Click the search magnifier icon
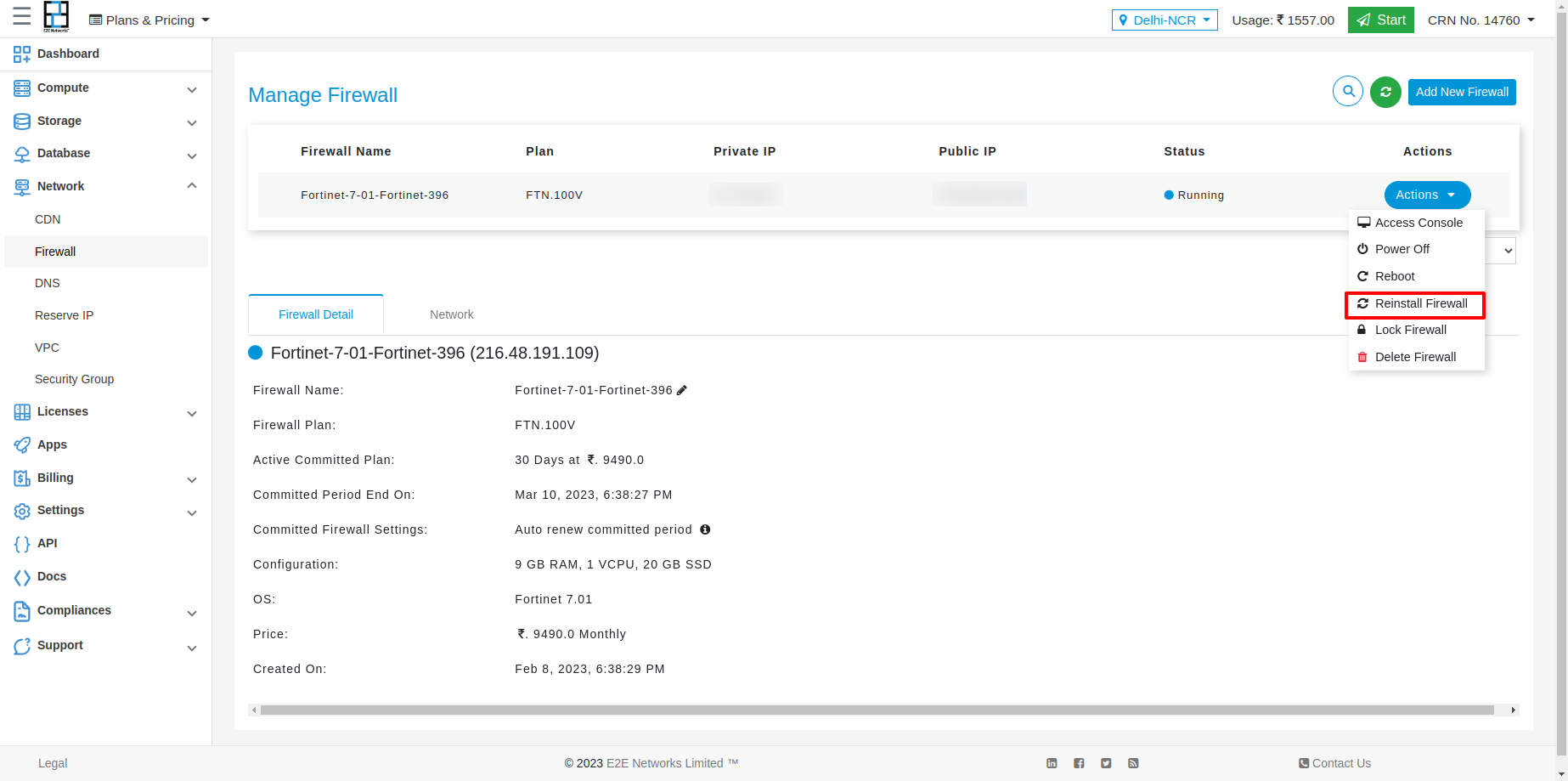Image resolution: width=1568 pixels, height=781 pixels. tap(1348, 91)
